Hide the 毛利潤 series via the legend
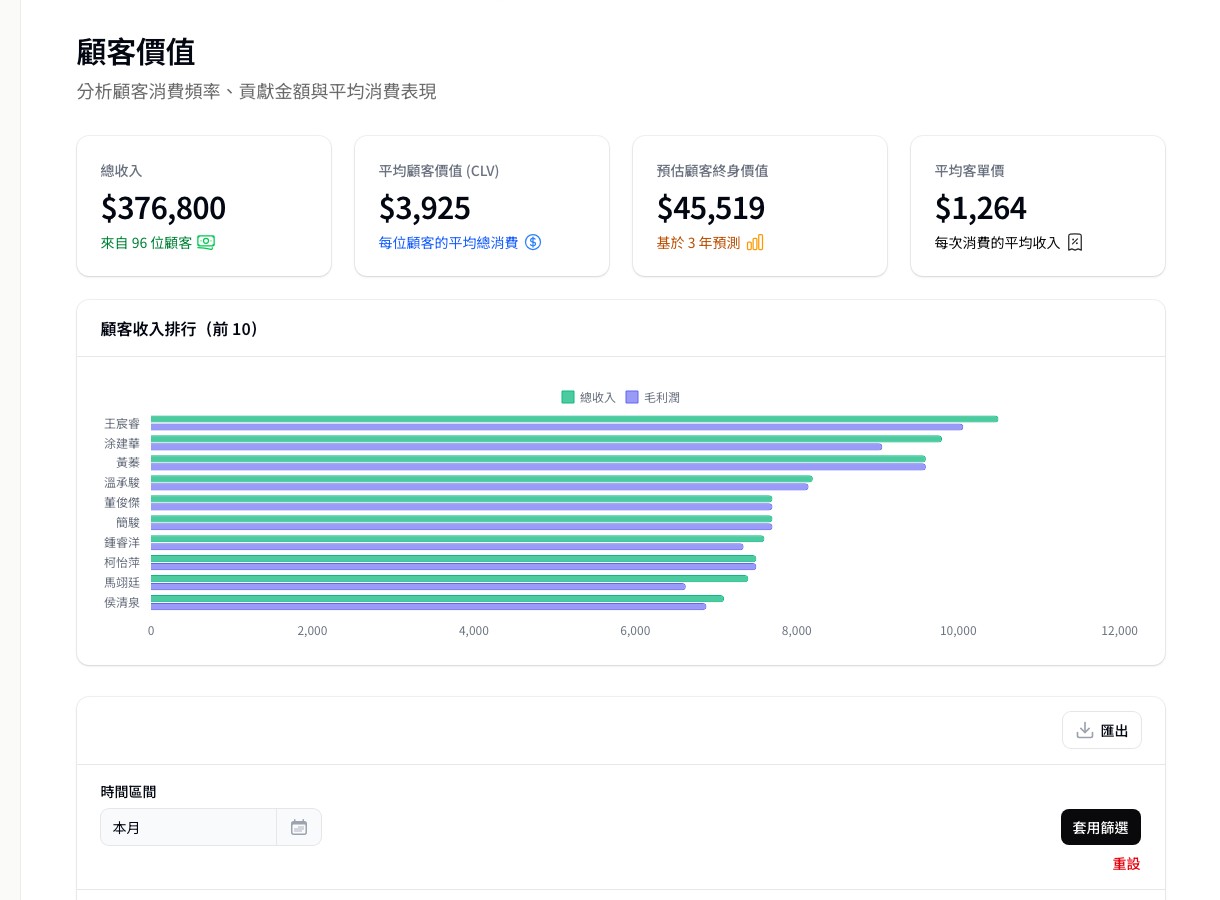The height and width of the screenshot is (900, 1220). [x=655, y=397]
